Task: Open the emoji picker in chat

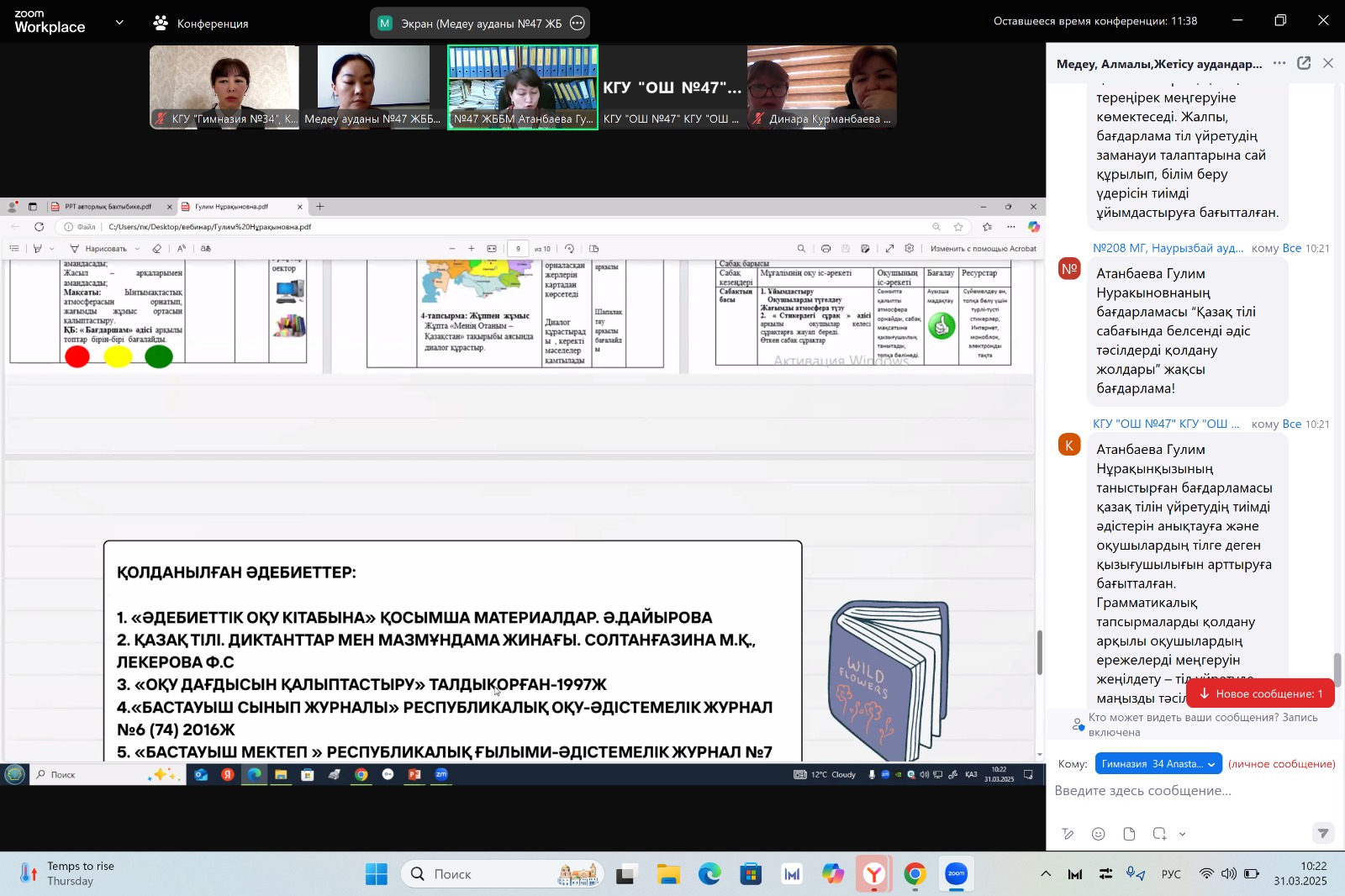Action: tap(1098, 834)
